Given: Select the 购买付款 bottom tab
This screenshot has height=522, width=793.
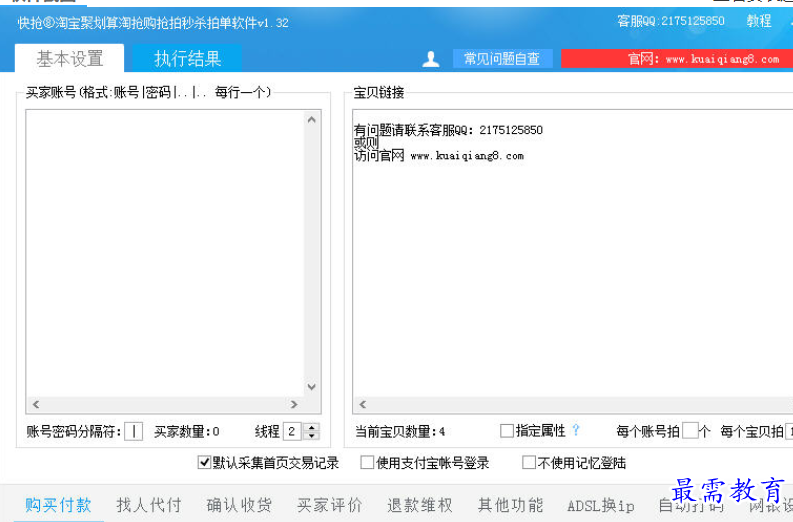Looking at the screenshot, I should [x=58, y=505].
